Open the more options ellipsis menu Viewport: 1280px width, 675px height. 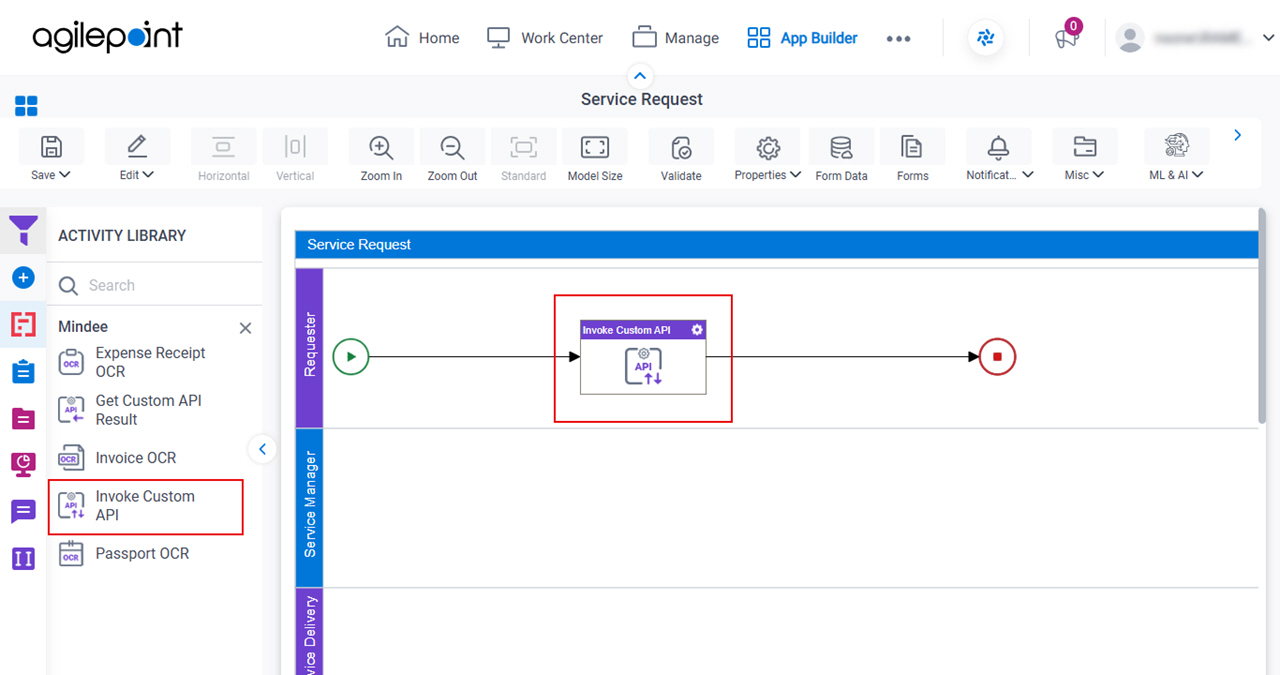[x=898, y=39]
